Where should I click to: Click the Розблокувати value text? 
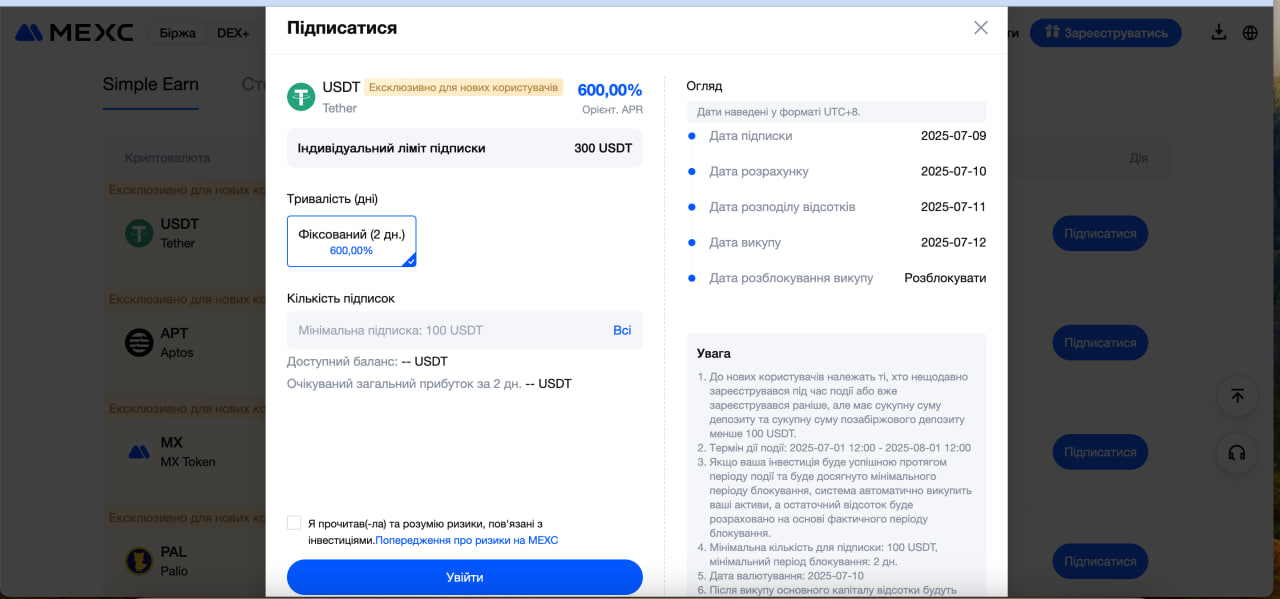tap(945, 278)
